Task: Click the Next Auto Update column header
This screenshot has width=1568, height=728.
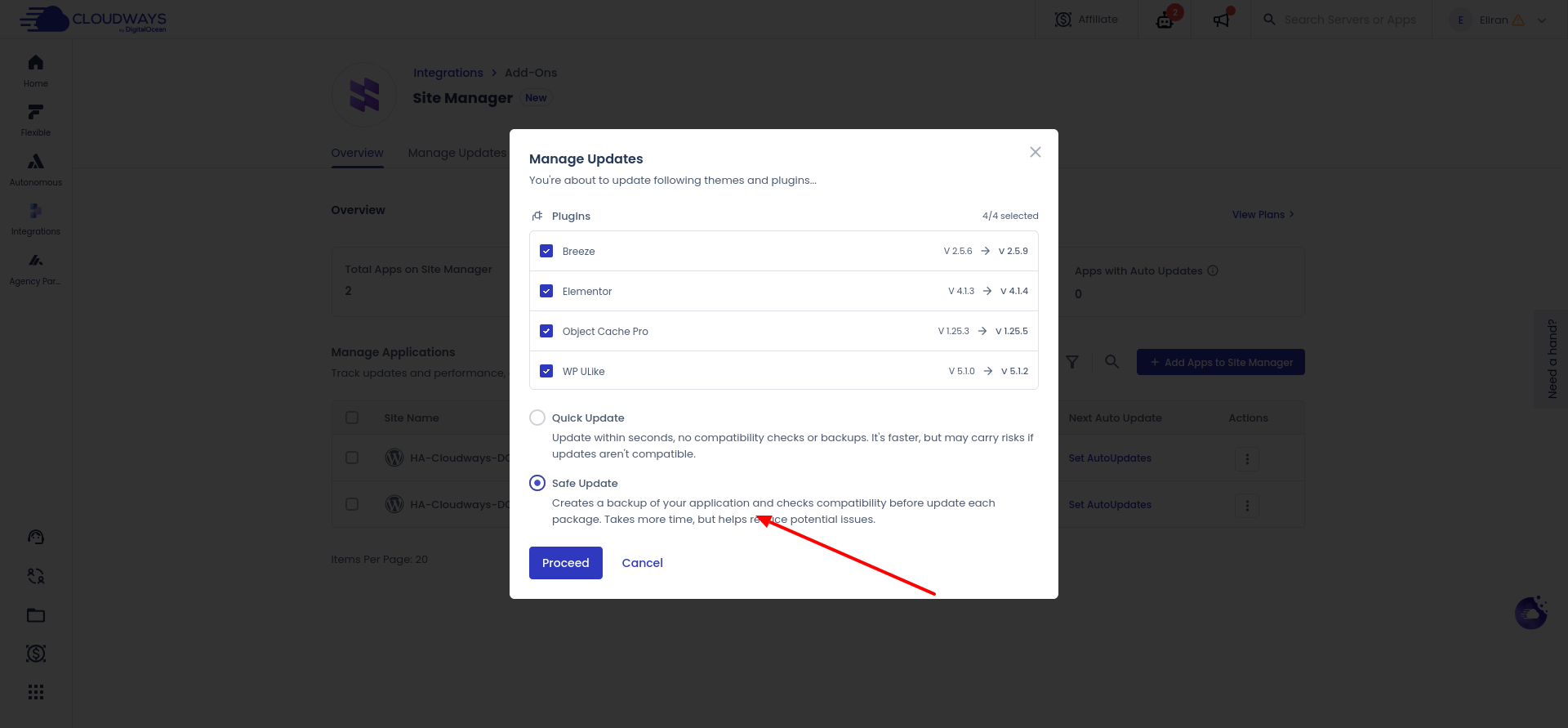Action: pos(1115,418)
